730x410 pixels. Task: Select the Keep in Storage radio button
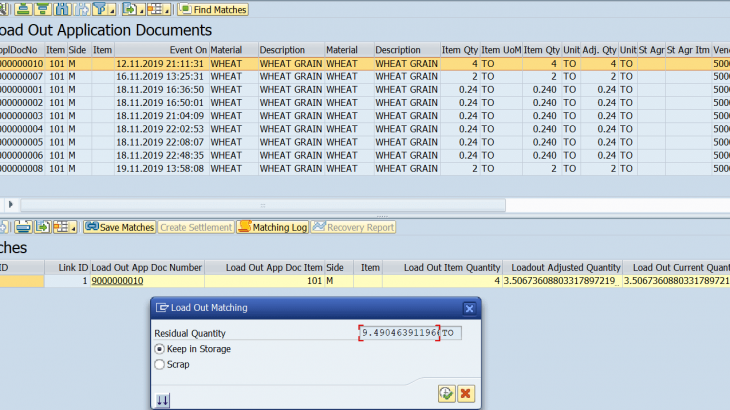point(160,349)
